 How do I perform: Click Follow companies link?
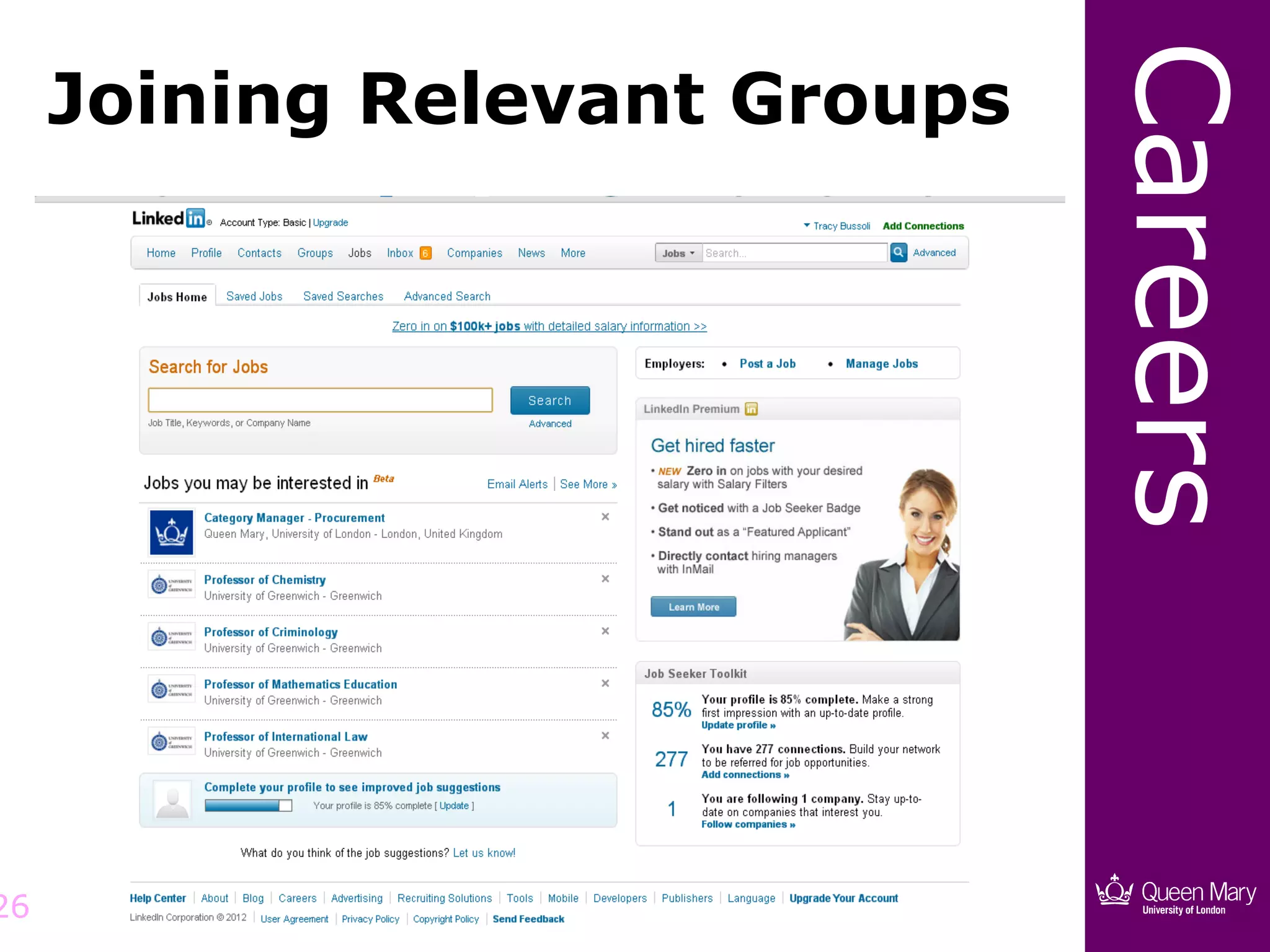coord(748,824)
